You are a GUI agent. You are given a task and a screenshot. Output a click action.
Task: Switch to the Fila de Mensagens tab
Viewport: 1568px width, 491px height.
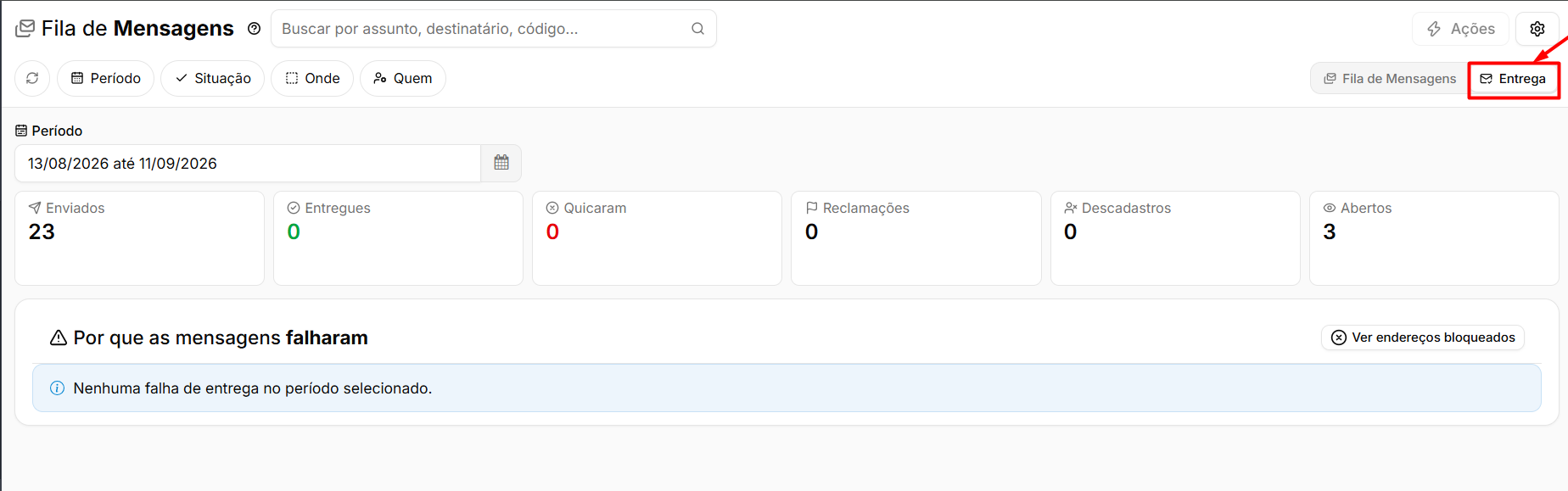[x=1390, y=79]
